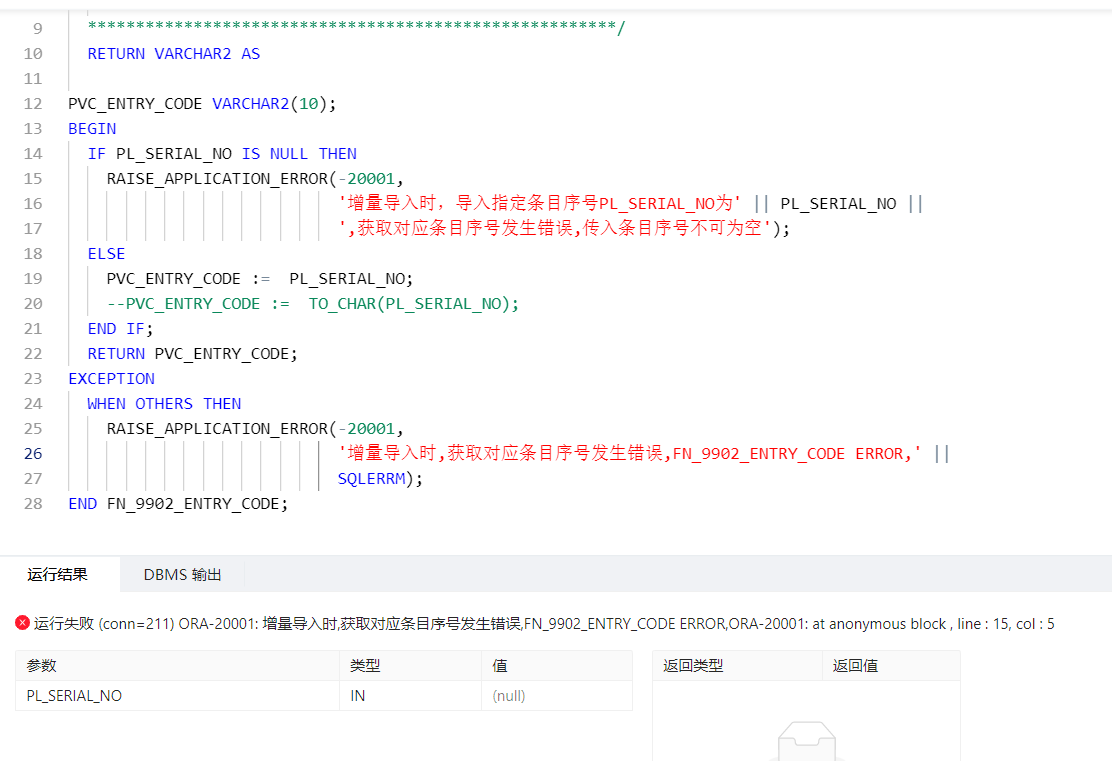
Task: Edit the (null) value field
Action: 557,696
